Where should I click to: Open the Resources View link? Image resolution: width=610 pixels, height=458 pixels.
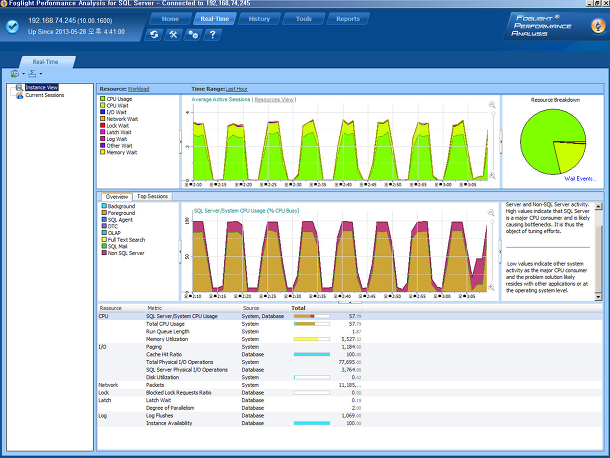click(274, 100)
